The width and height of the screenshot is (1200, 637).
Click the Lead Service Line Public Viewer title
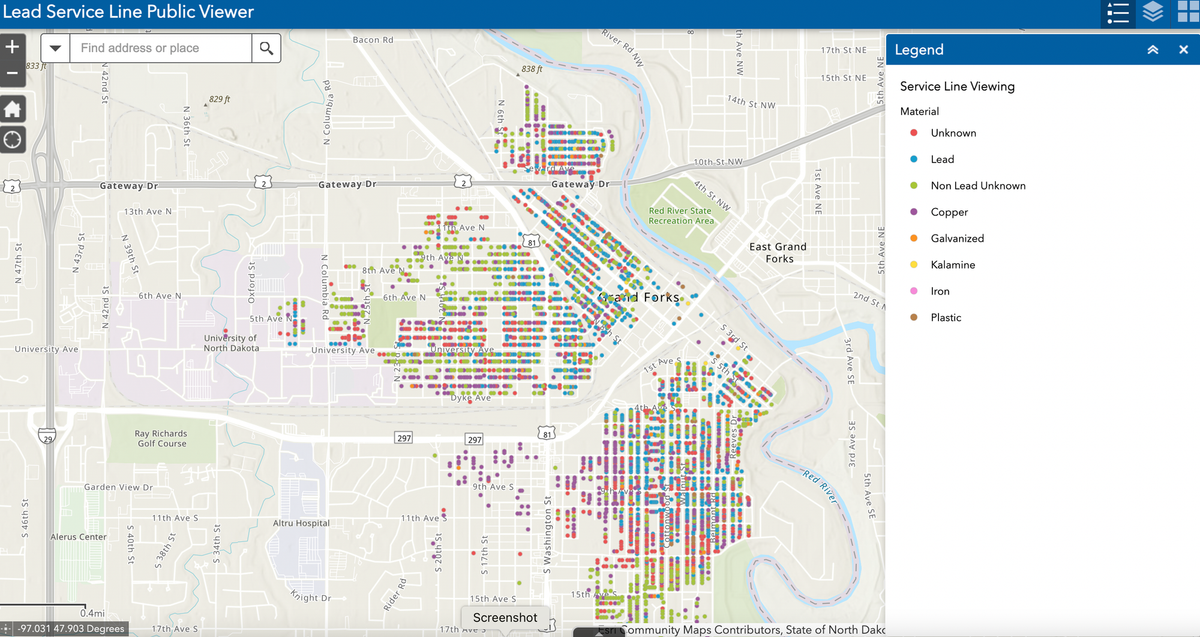(x=129, y=13)
